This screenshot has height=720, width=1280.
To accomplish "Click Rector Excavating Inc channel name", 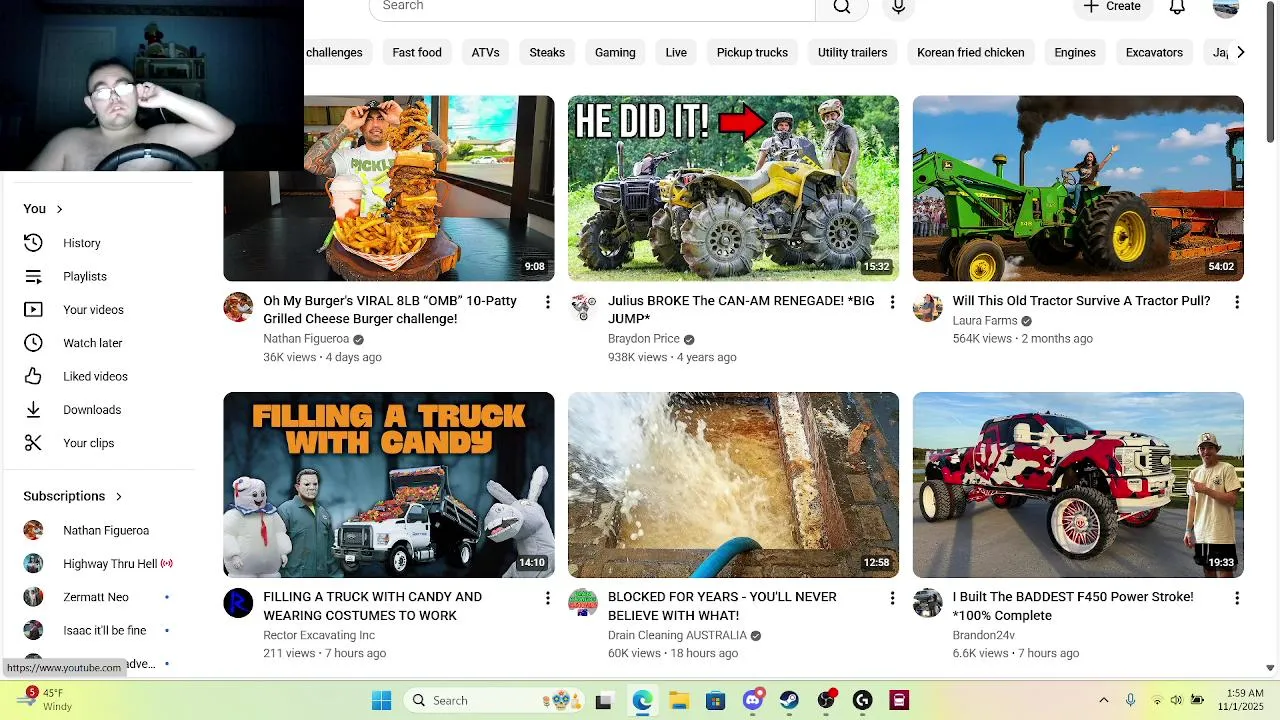I will click(319, 635).
